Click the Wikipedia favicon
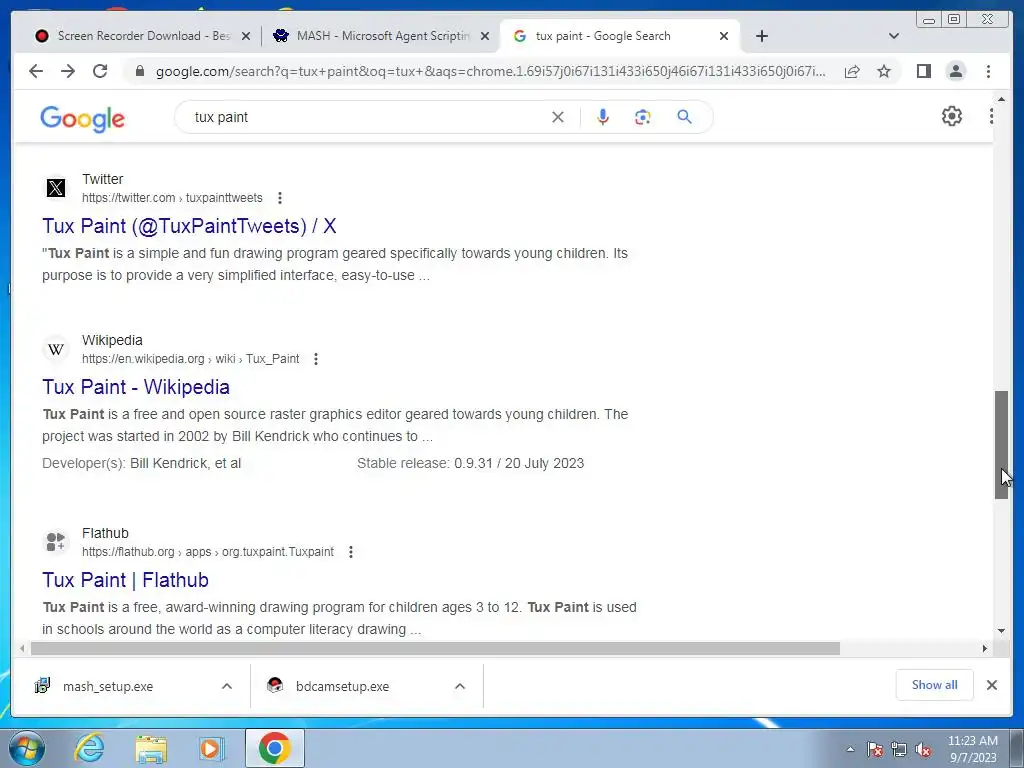 coord(56,349)
